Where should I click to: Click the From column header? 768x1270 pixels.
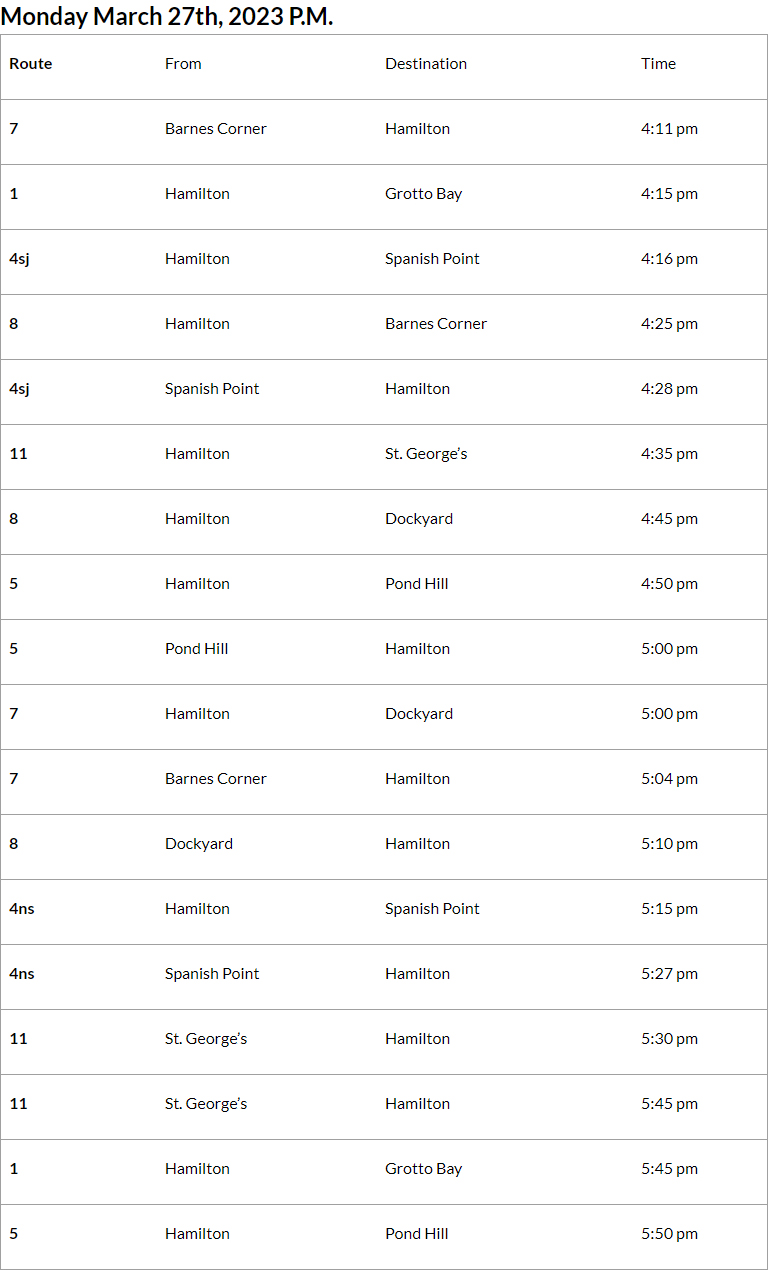(x=183, y=64)
